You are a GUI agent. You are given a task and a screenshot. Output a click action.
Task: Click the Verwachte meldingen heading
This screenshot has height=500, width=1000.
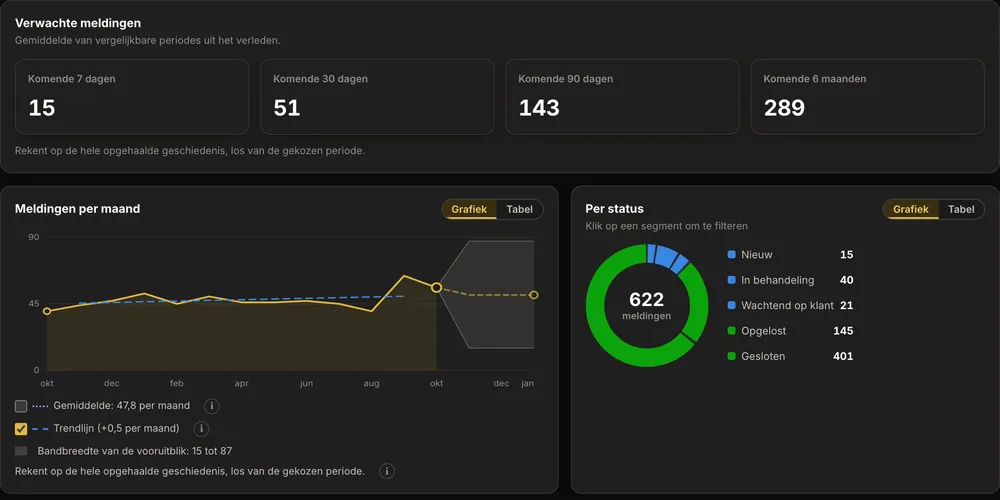click(x=78, y=23)
